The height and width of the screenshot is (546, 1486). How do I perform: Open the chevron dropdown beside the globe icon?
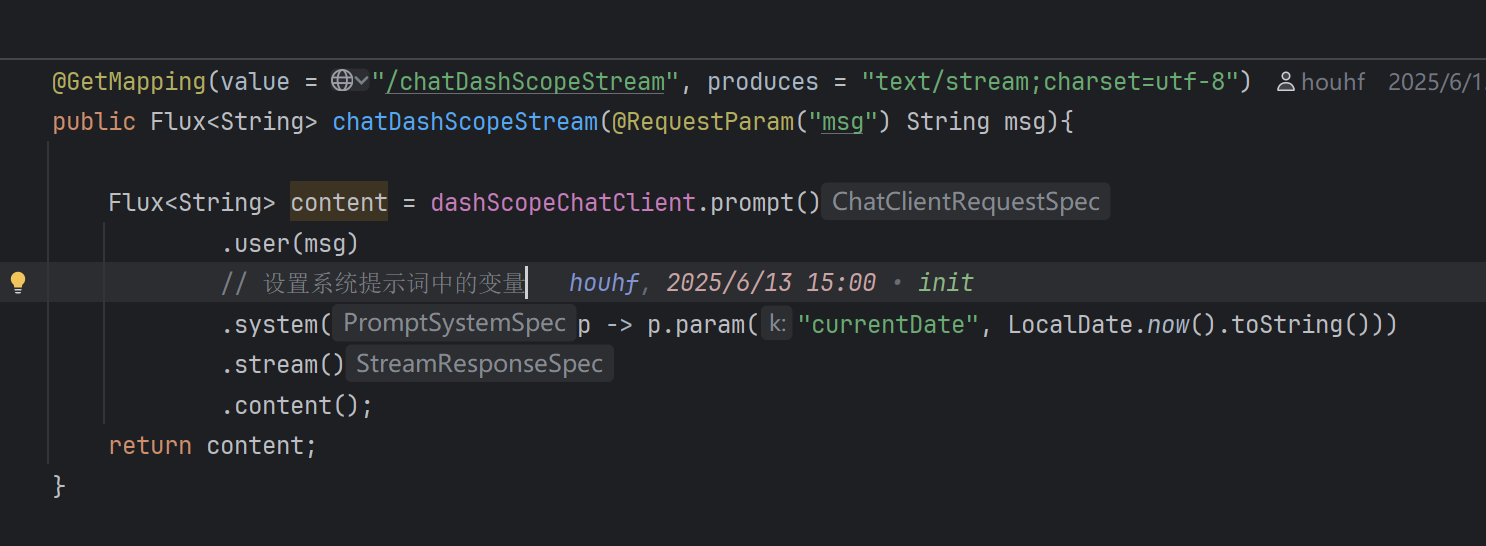click(x=361, y=81)
